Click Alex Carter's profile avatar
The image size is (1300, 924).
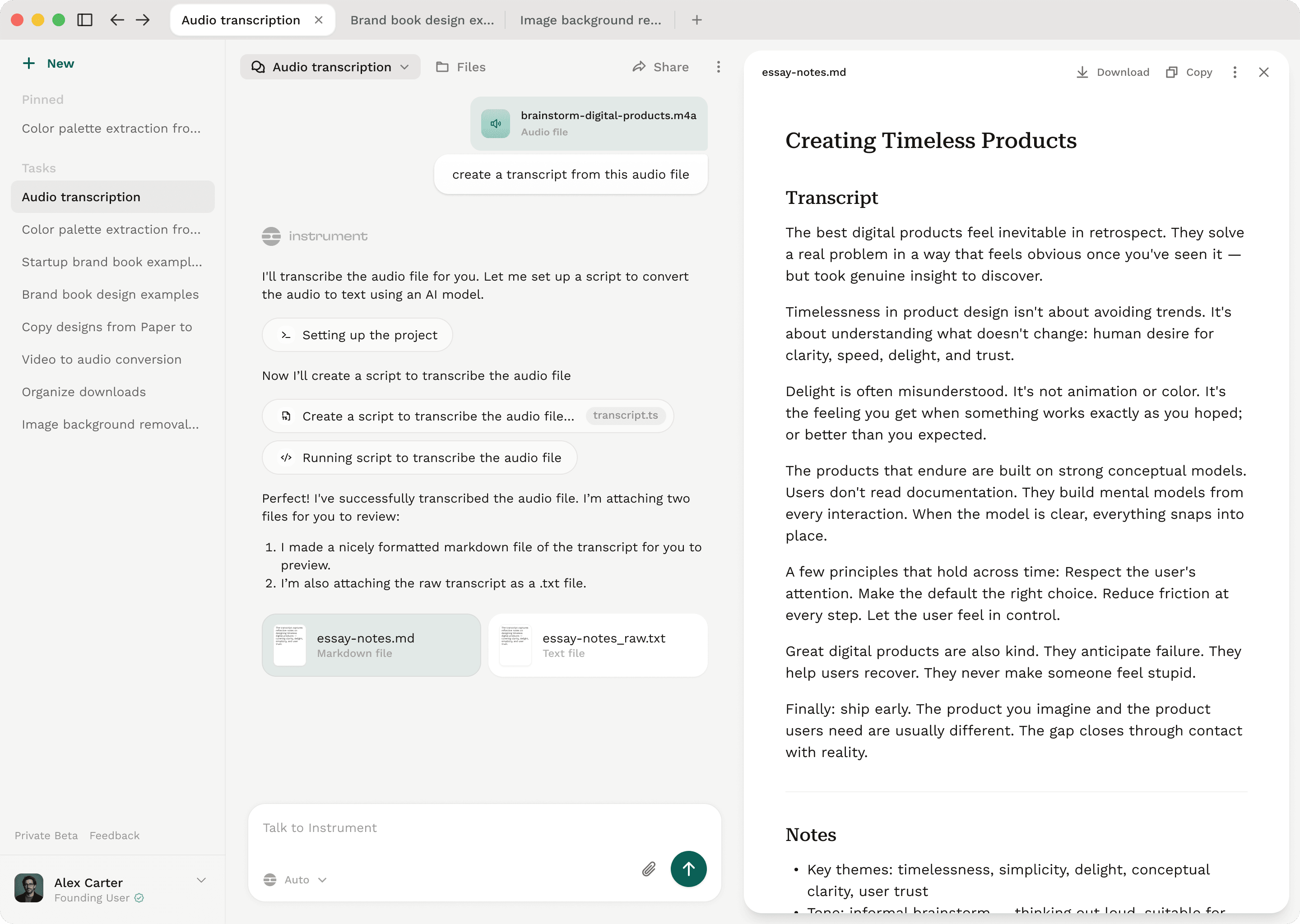pyautogui.click(x=29, y=887)
